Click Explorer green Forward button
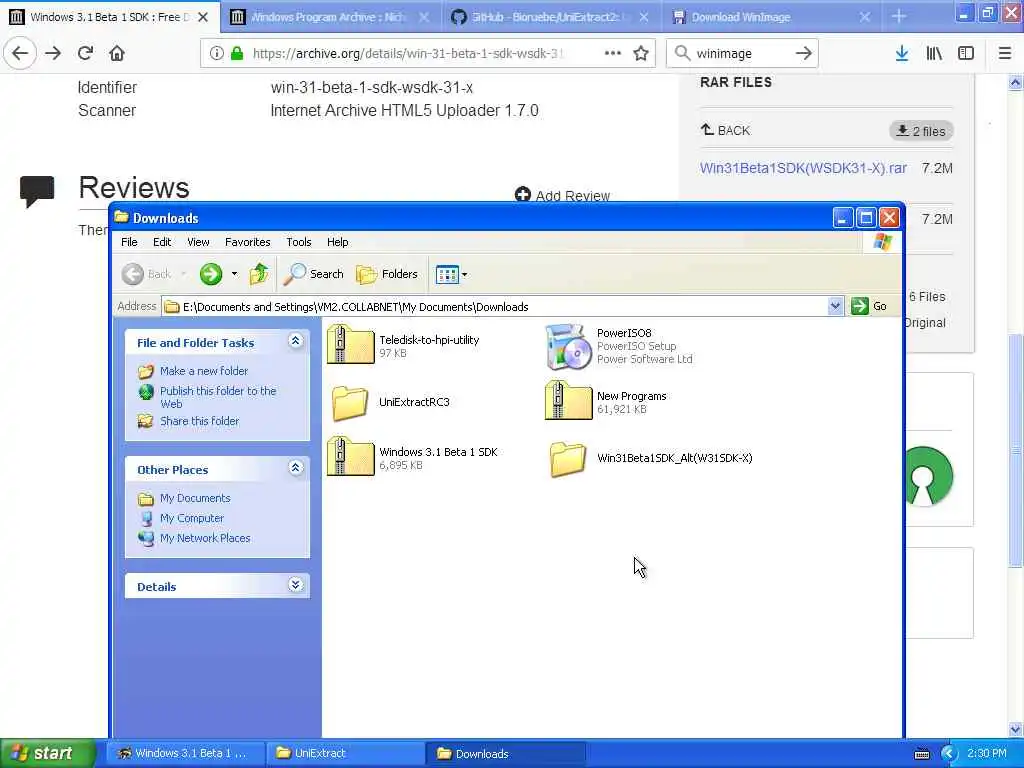This screenshot has height=768, width=1024. click(x=211, y=274)
